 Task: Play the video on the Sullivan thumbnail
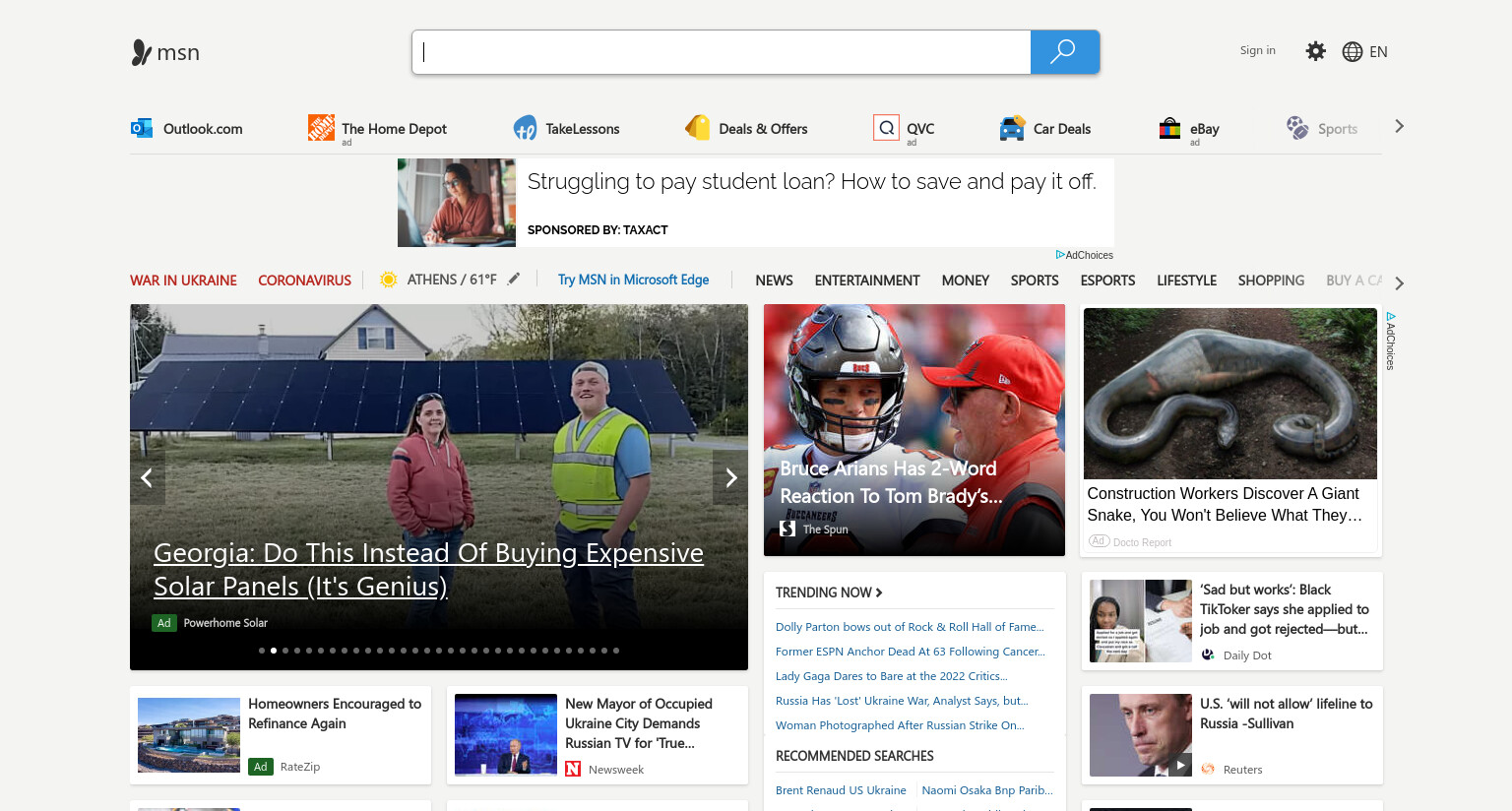(x=1180, y=765)
